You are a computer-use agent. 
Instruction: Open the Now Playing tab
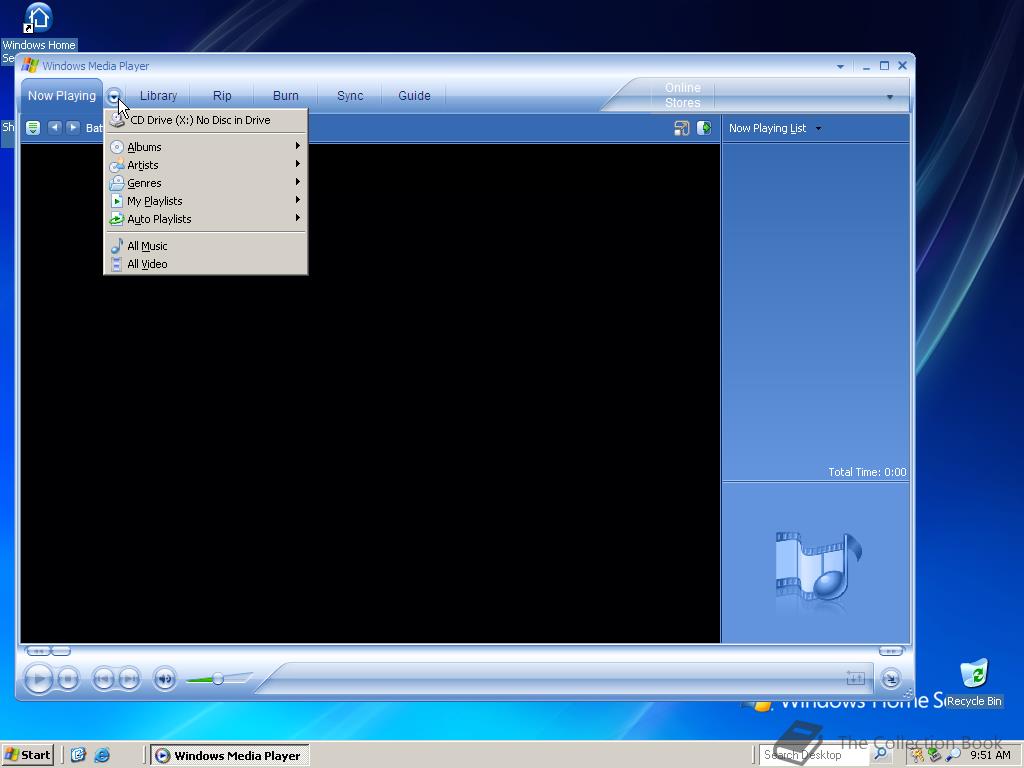pyautogui.click(x=61, y=95)
